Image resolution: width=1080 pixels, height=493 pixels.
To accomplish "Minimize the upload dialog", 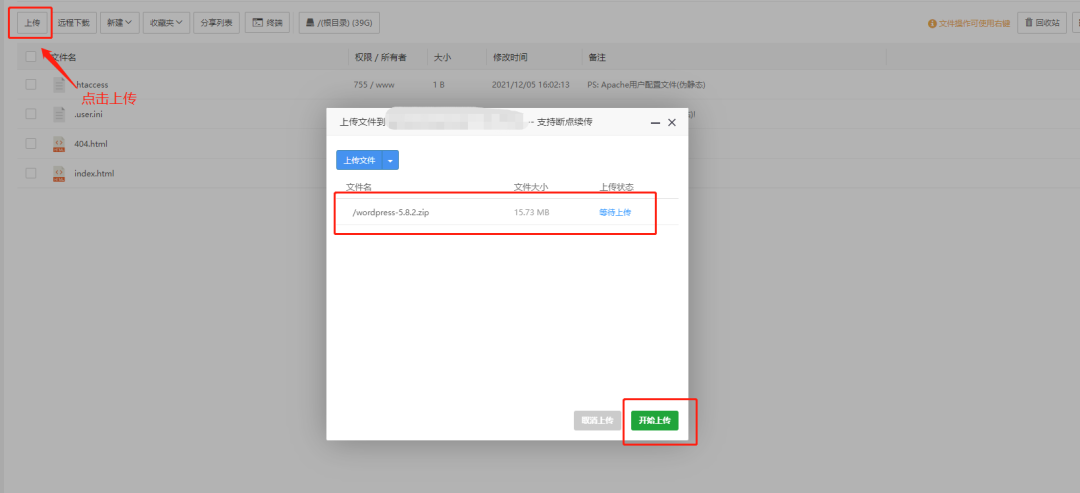I will [x=655, y=122].
